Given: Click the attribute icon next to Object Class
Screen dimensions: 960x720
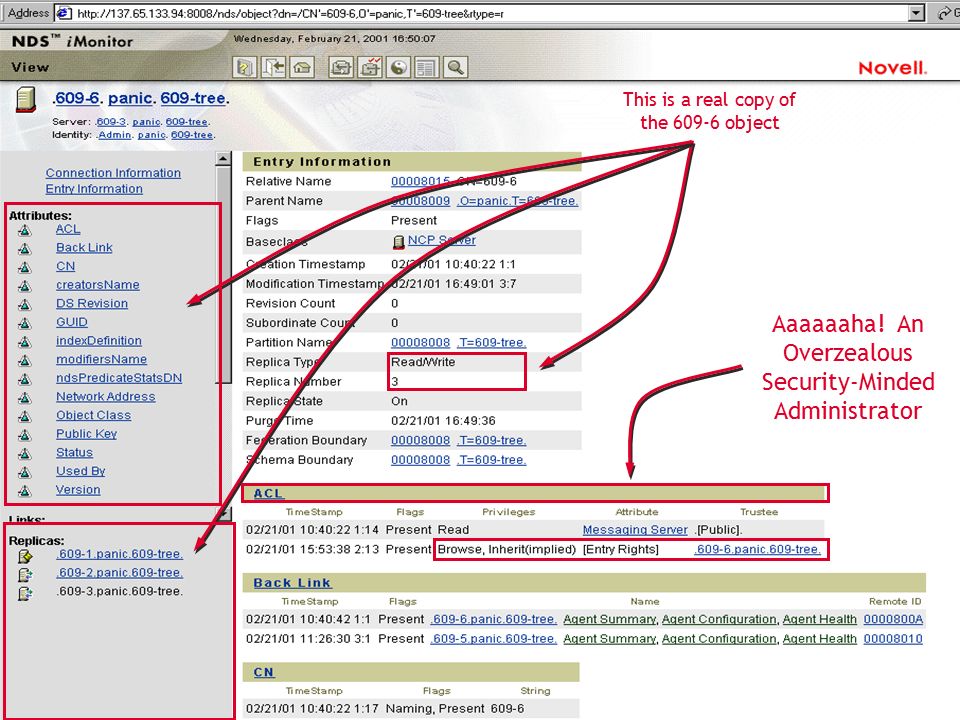Looking at the screenshot, I should click(24, 416).
